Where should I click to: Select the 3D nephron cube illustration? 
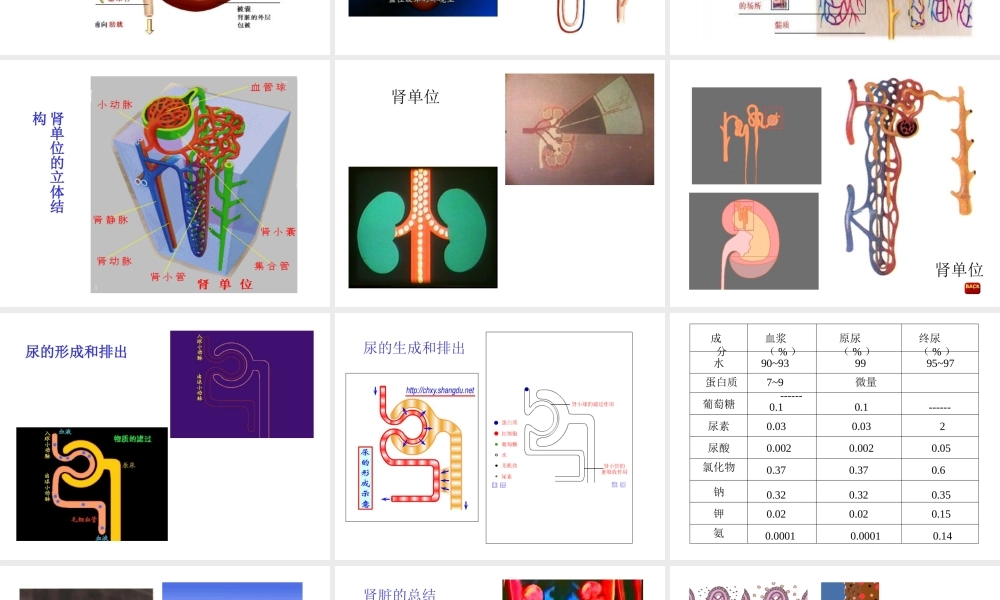pyautogui.click(x=194, y=185)
